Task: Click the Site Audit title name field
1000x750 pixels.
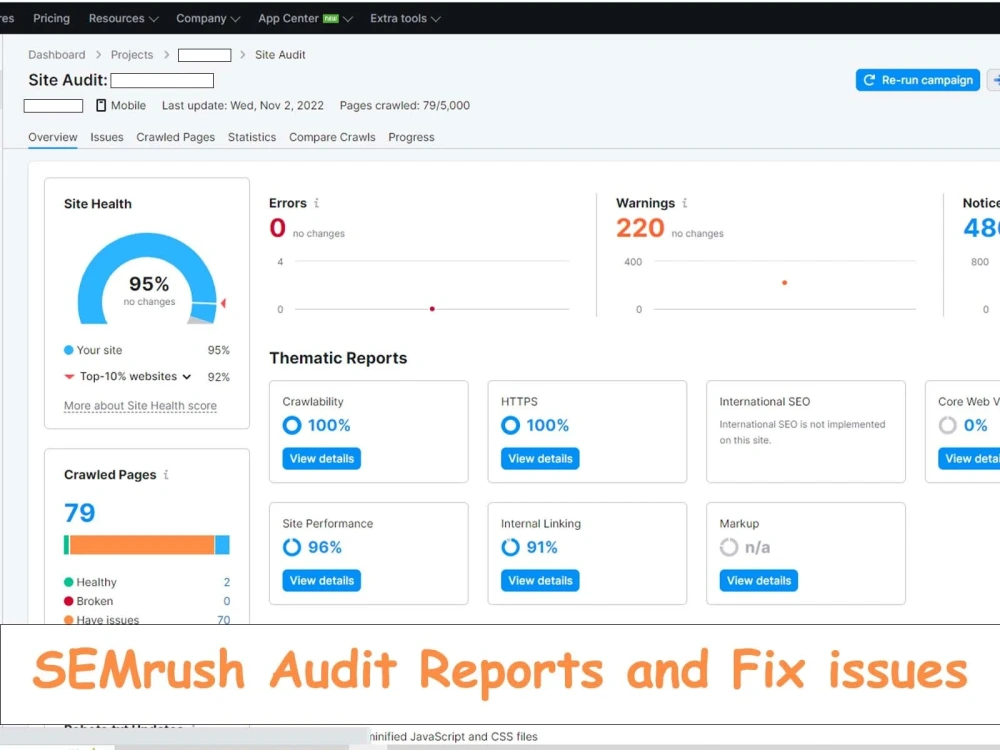Action: coord(162,80)
